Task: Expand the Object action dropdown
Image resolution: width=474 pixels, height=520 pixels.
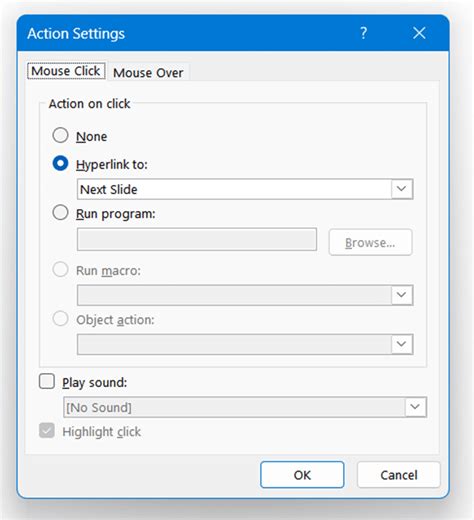Action: [402, 344]
